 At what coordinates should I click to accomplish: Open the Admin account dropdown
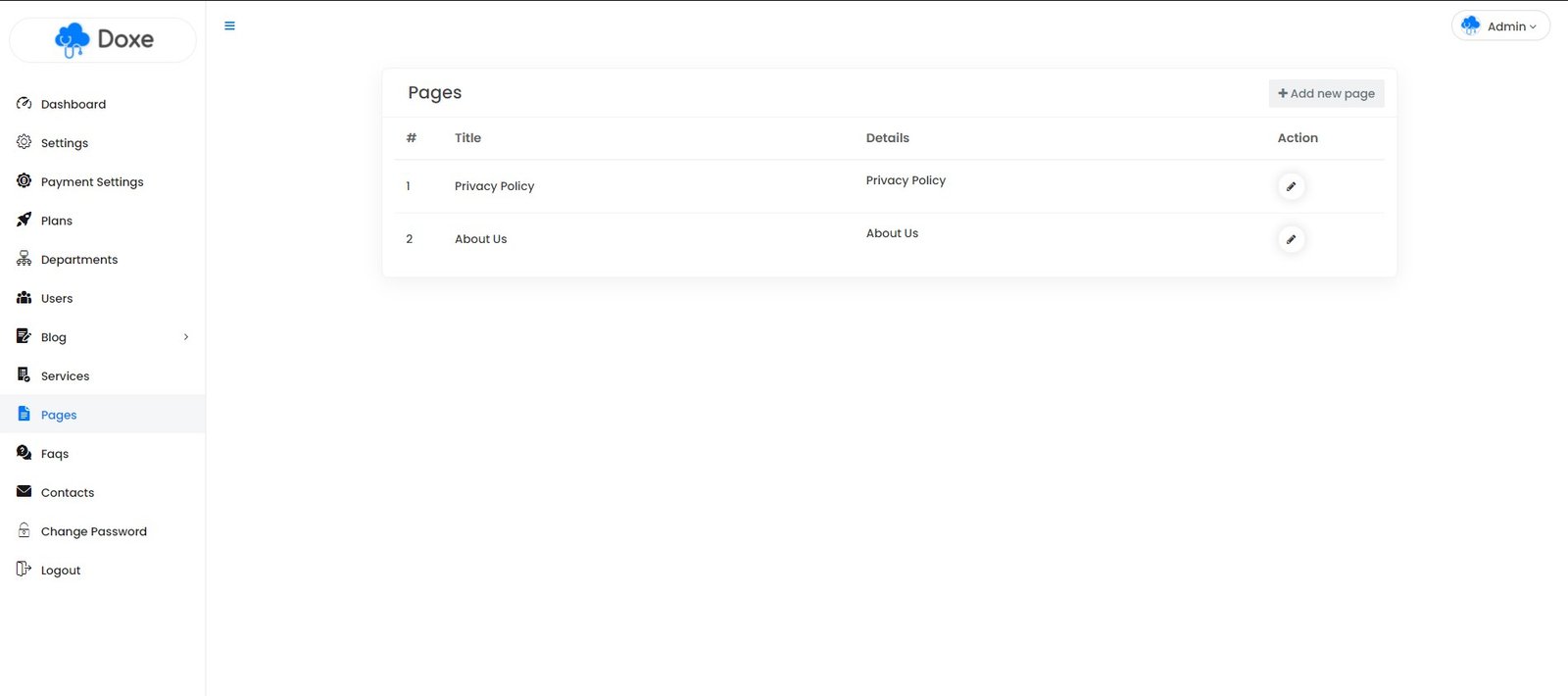[1500, 26]
